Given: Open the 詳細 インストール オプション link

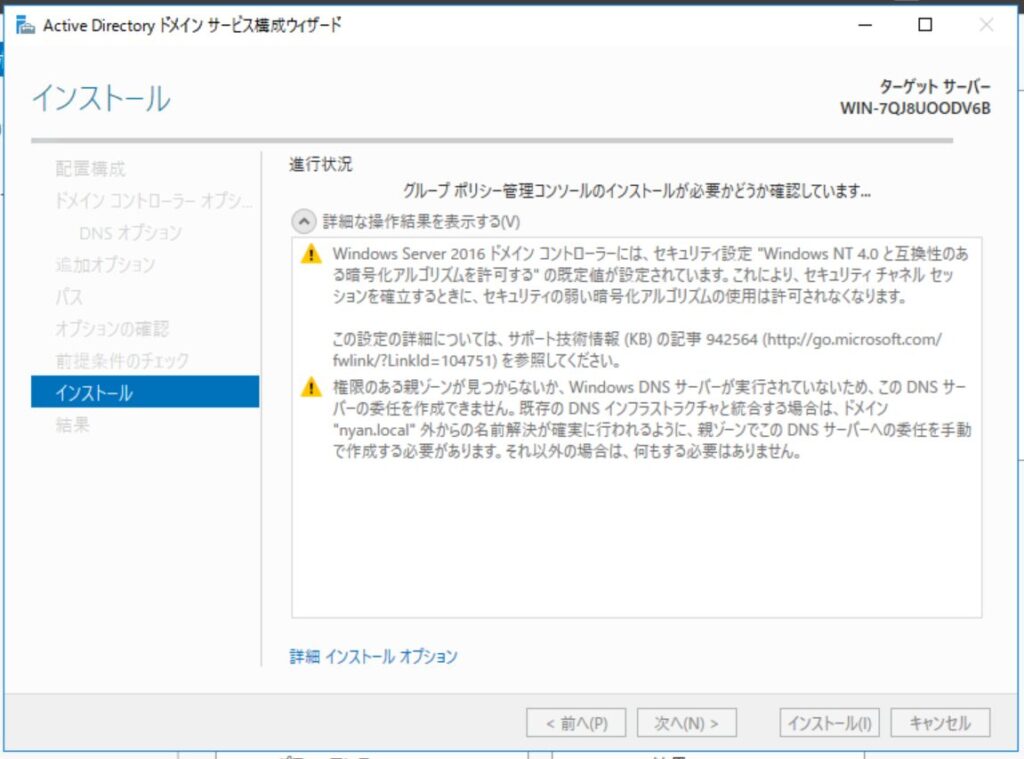Looking at the screenshot, I should (x=373, y=657).
